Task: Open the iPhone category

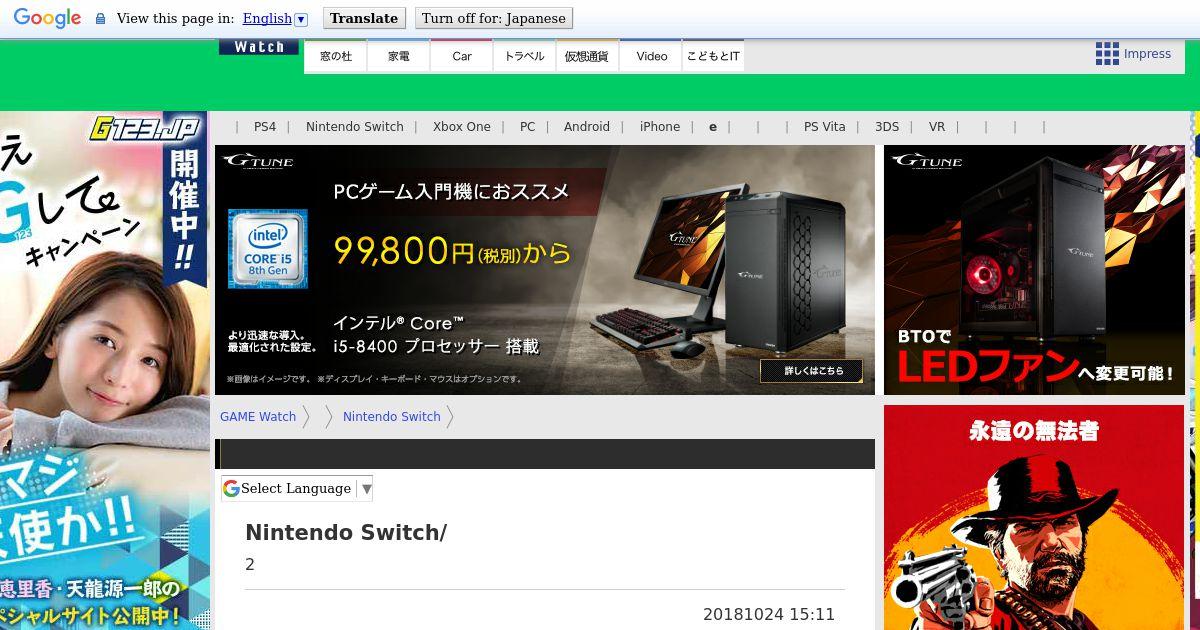Action: (660, 127)
